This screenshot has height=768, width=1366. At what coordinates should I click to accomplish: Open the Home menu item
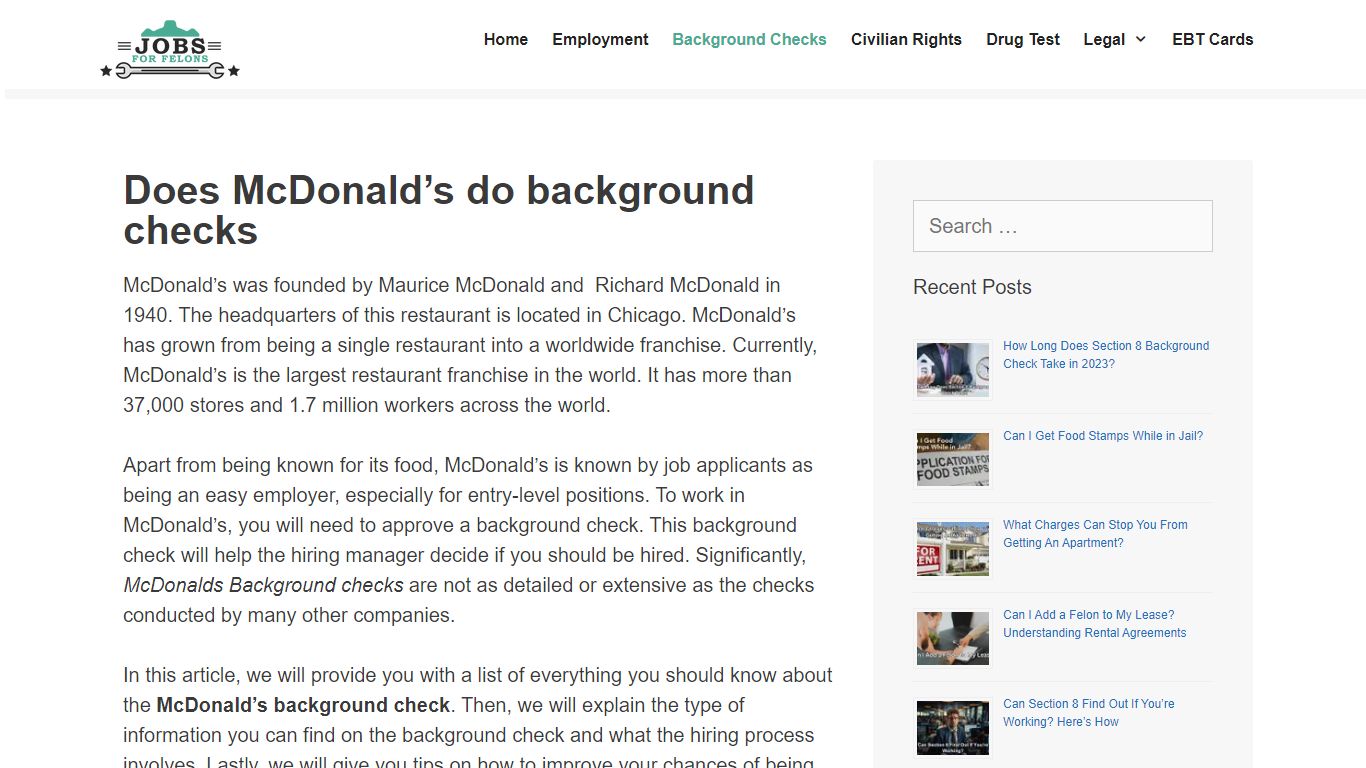click(506, 39)
